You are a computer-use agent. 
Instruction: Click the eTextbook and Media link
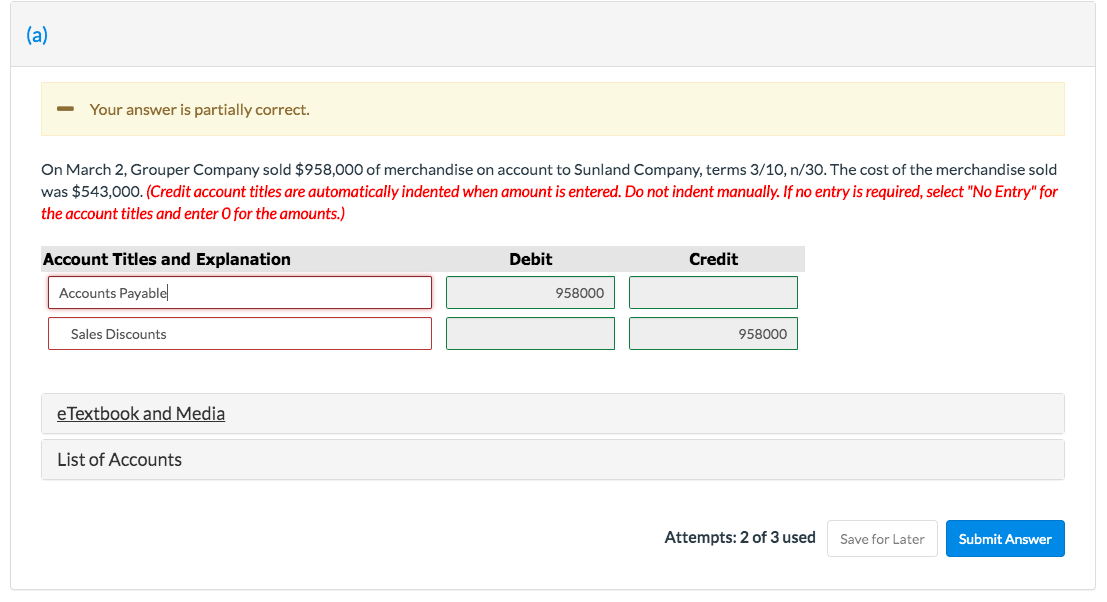[140, 413]
